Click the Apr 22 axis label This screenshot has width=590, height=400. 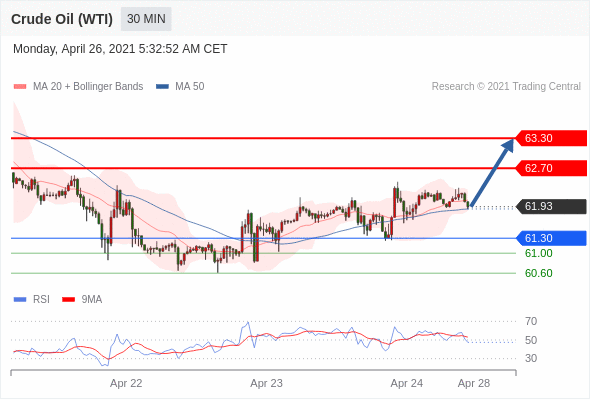coord(126,383)
